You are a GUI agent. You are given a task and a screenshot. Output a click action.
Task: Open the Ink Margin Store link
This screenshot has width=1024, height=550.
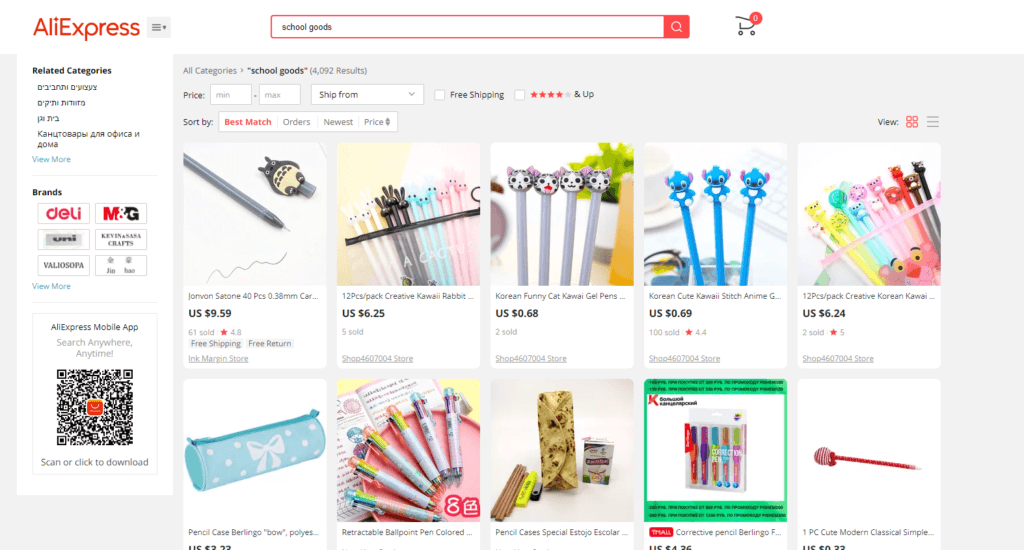[218, 359]
